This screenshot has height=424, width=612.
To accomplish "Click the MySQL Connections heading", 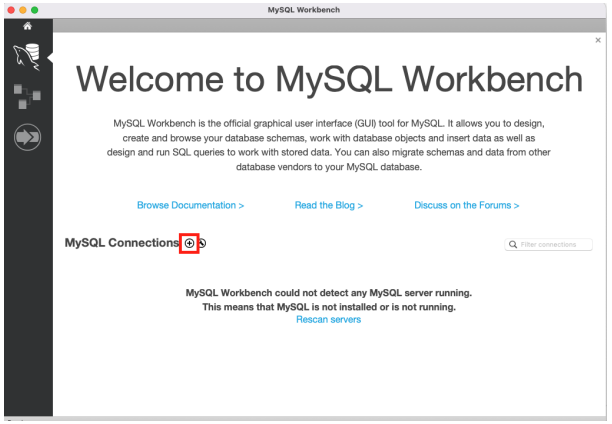I will click(122, 243).
